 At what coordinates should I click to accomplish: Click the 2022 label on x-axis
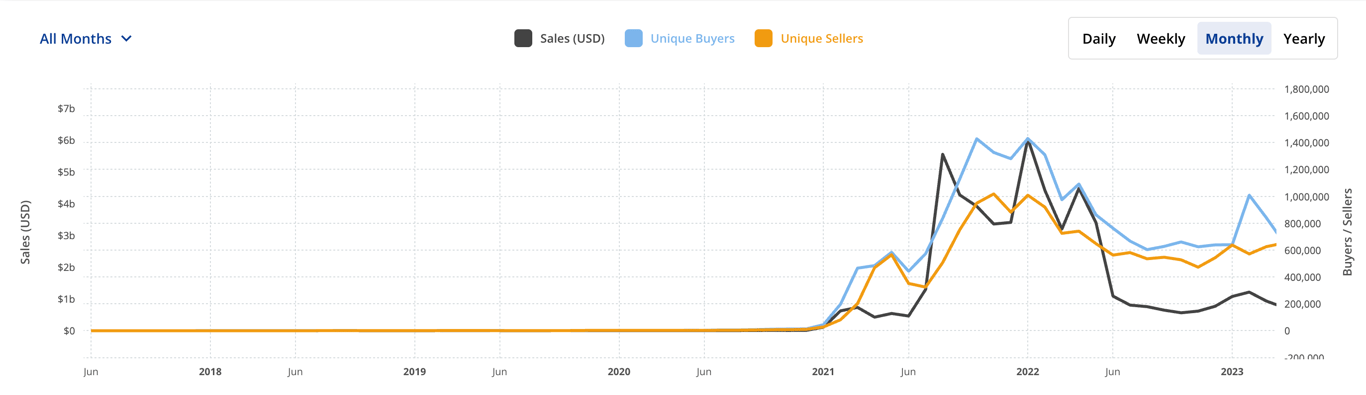(1028, 372)
